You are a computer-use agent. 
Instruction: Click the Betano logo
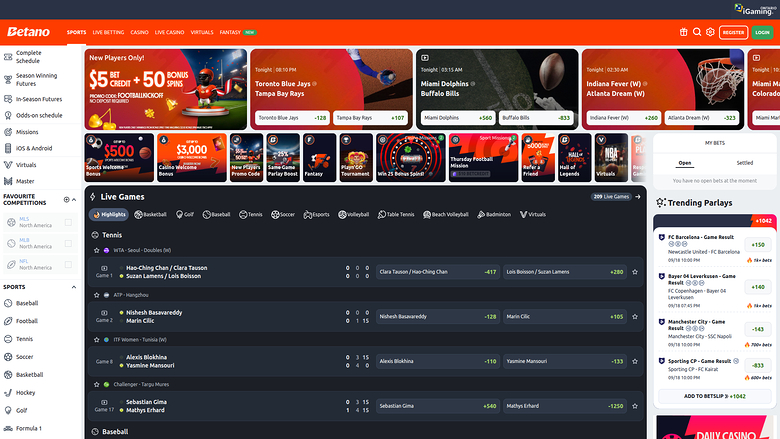28,32
